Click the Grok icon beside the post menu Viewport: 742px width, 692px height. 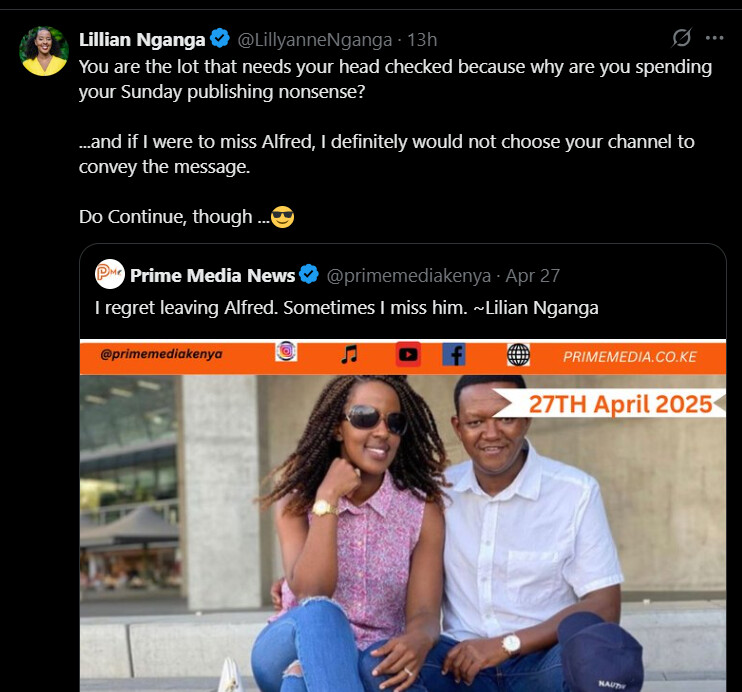point(681,38)
